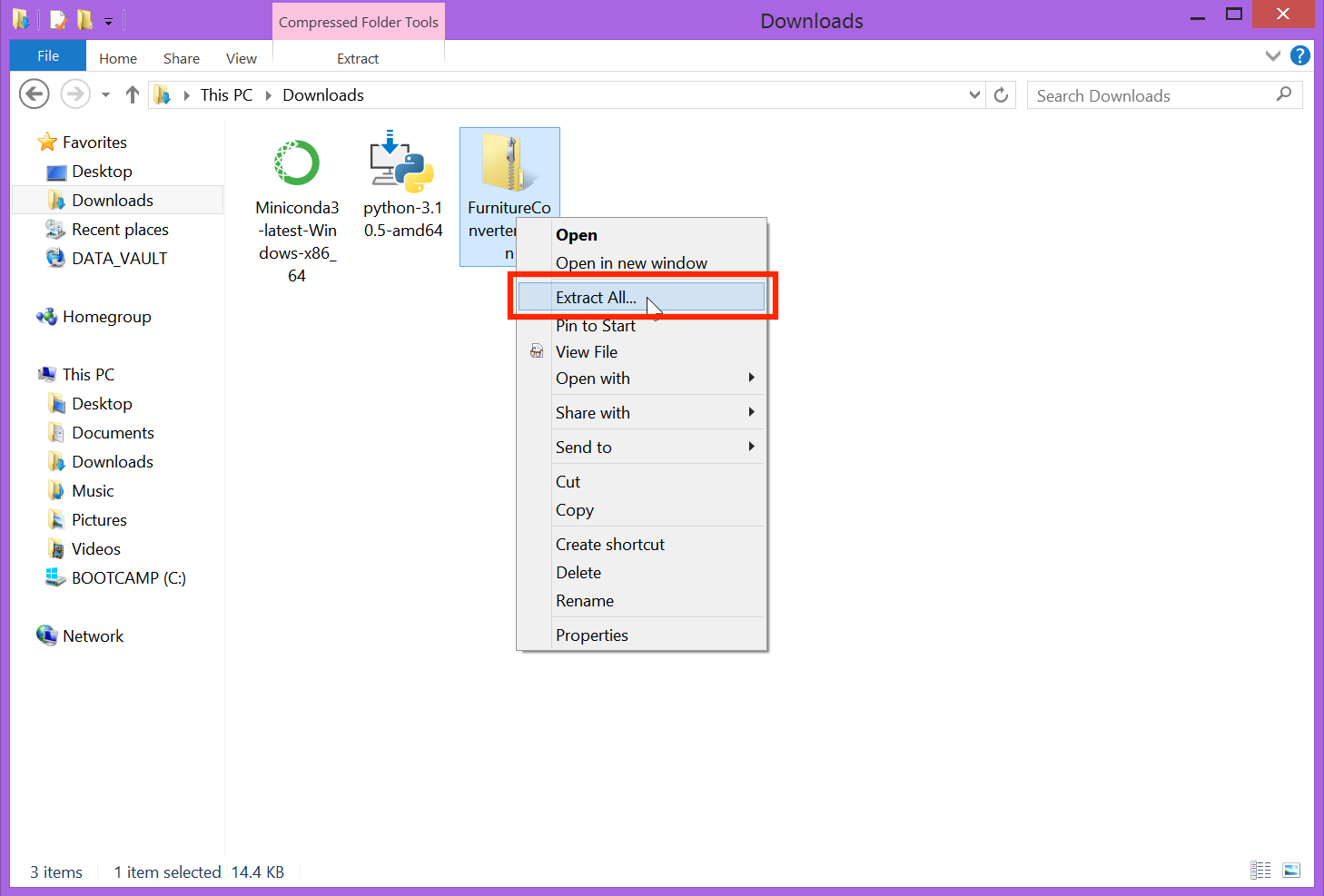Refresh the current folder view
The height and width of the screenshot is (896, 1324).
[1001, 94]
